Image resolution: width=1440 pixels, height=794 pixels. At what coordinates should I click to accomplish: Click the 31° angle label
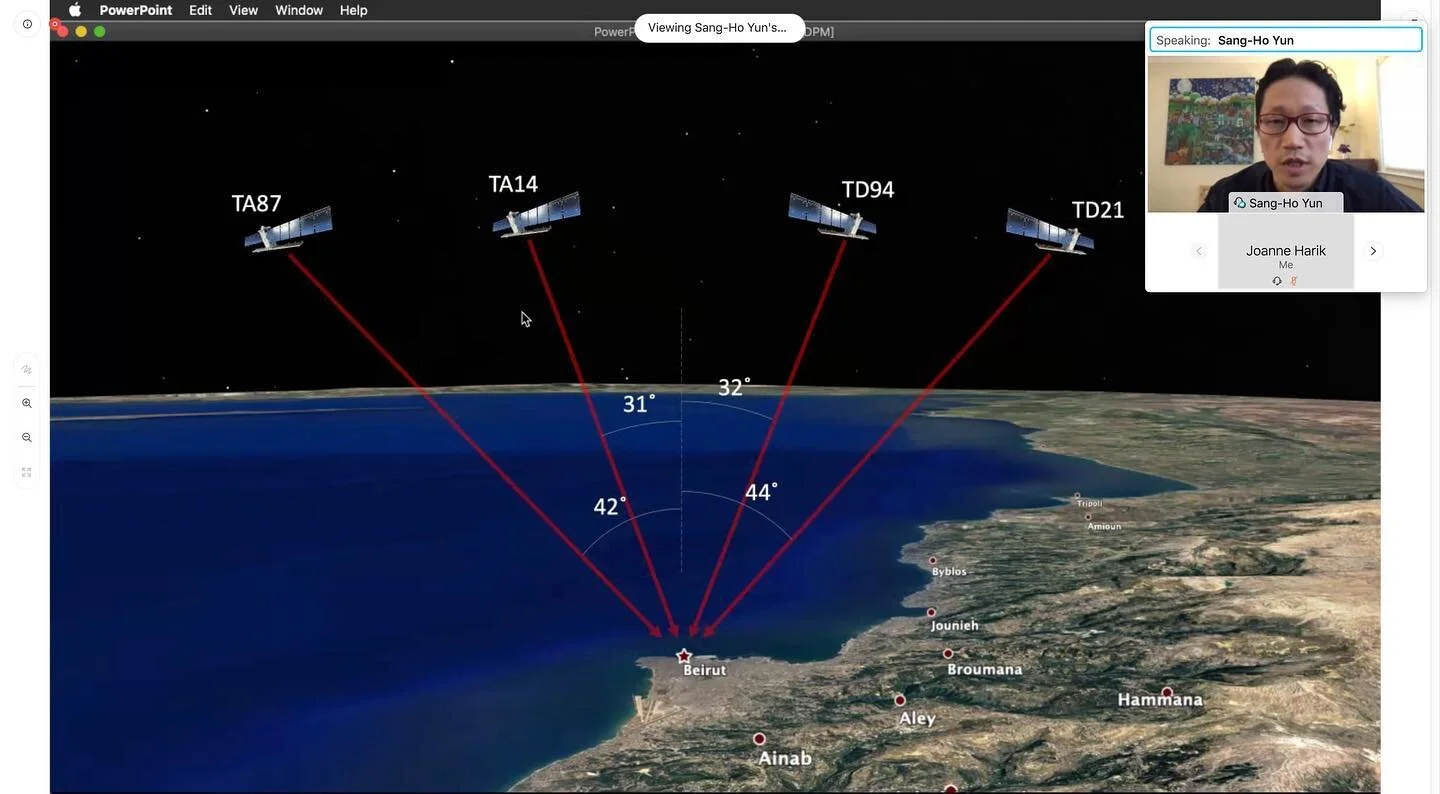pos(639,404)
